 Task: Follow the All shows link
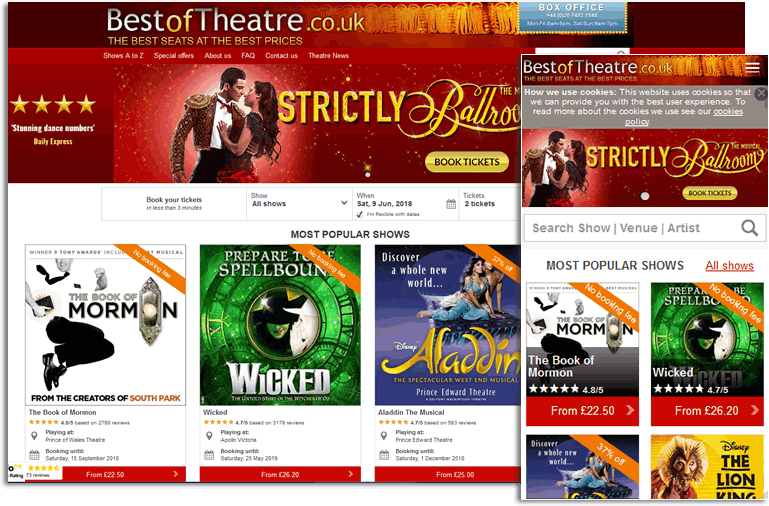tap(729, 266)
